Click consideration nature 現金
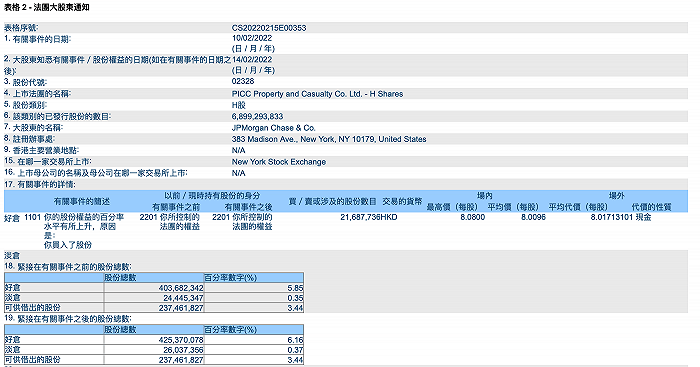The image size is (700, 367). tap(643, 217)
